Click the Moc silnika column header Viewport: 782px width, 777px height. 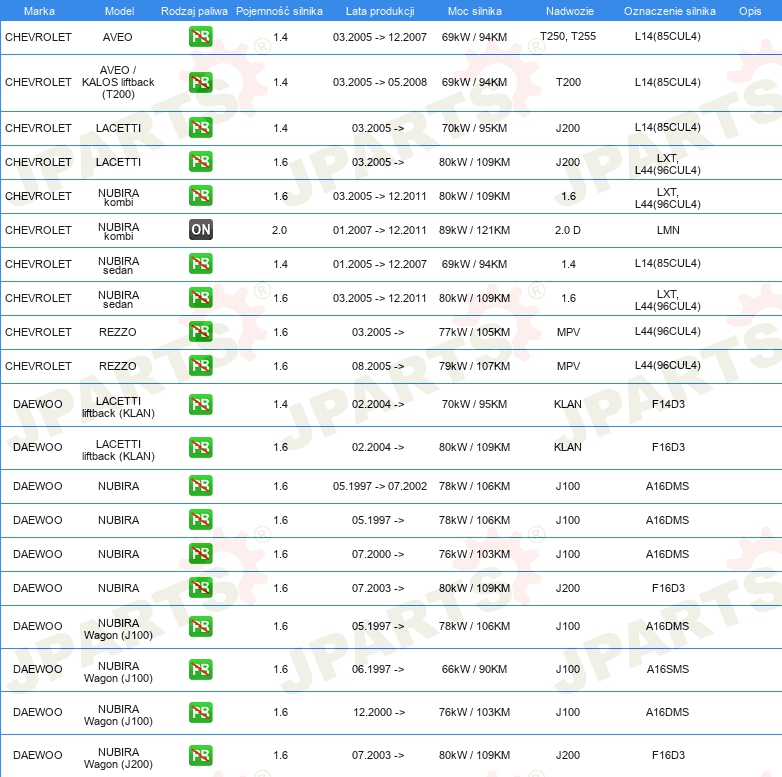[x=474, y=11]
